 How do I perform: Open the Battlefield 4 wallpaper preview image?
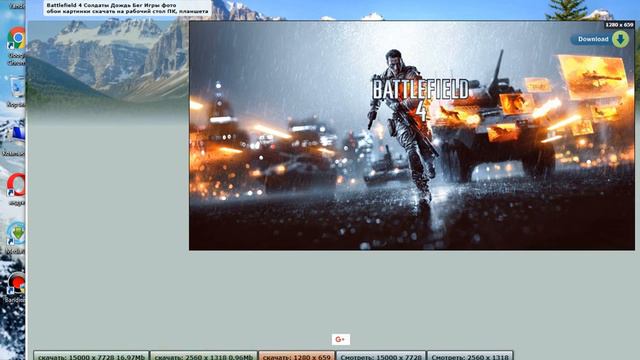[412, 136]
